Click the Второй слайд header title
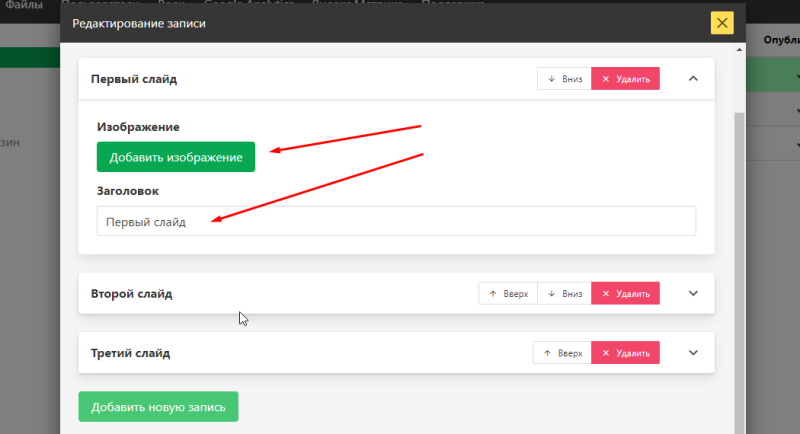The height and width of the screenshot is (434, 800). tap(131, 294)
